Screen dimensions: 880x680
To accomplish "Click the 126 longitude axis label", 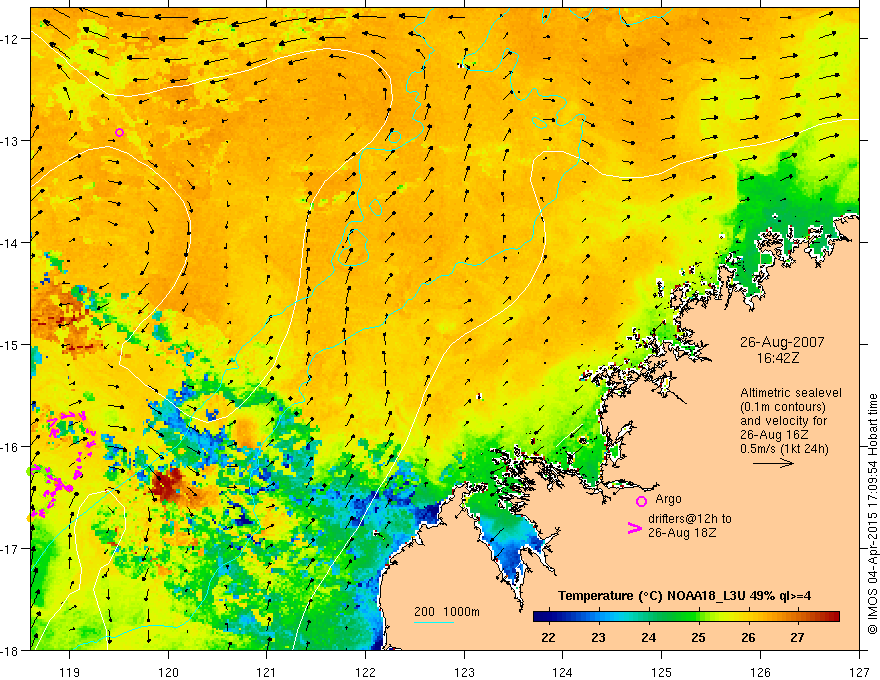I will (760, 672).
